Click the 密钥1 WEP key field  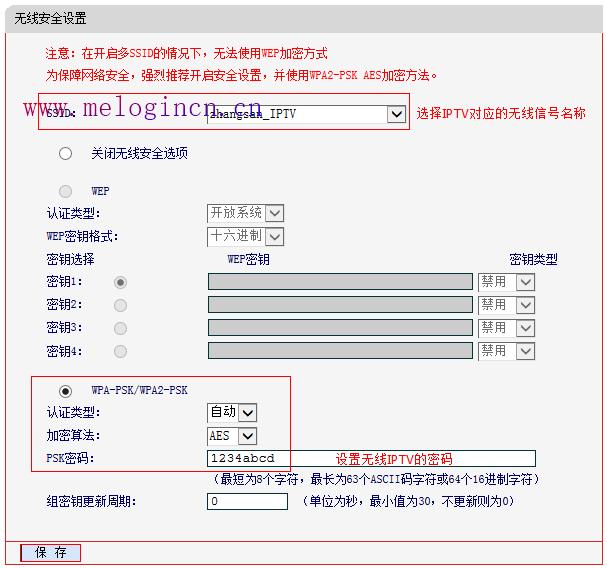click(340, 281)
